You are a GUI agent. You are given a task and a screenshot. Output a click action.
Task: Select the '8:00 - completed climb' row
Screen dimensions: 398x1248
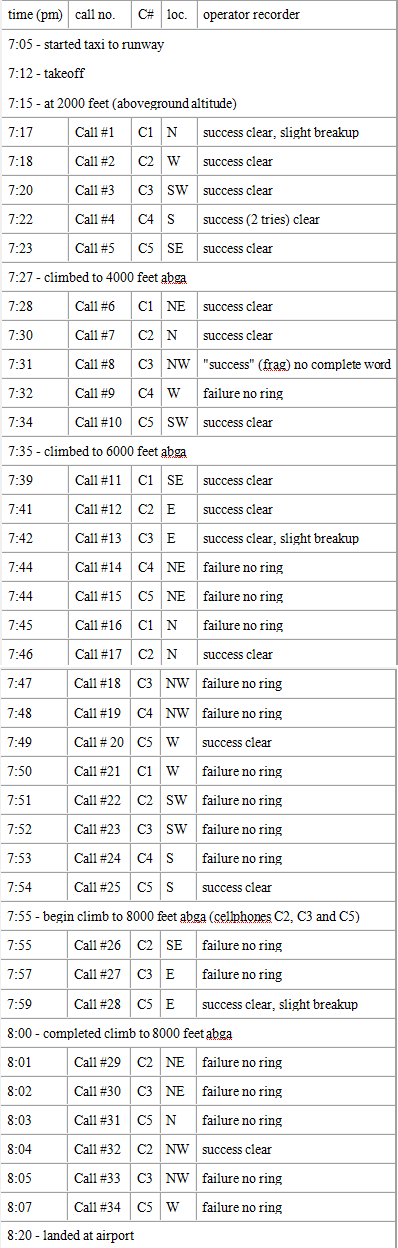click(x=199, y=1033)
